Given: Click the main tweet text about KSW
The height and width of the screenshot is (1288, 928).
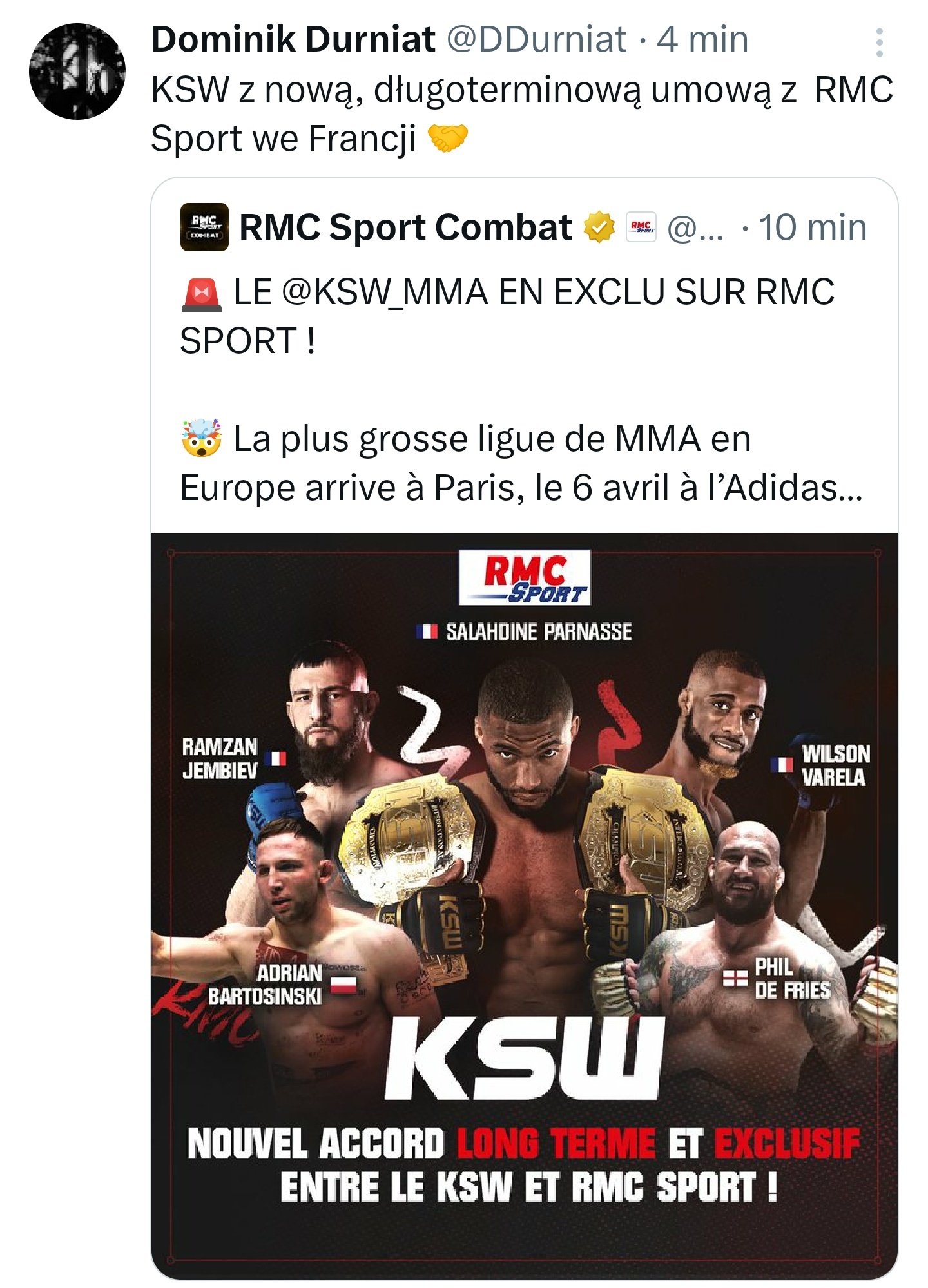Looking at the screenshot, I should pos(522,113).
